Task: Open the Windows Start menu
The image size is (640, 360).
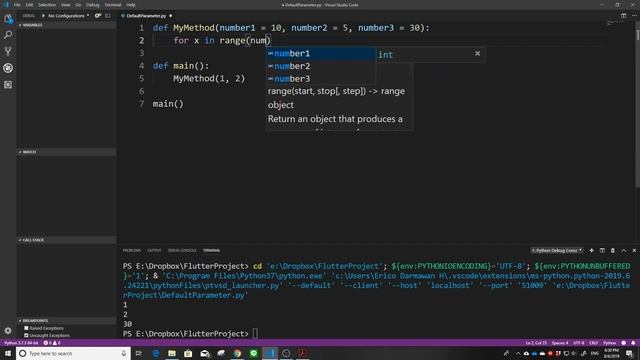Action: pyautogui.click(x=8, y=353)
